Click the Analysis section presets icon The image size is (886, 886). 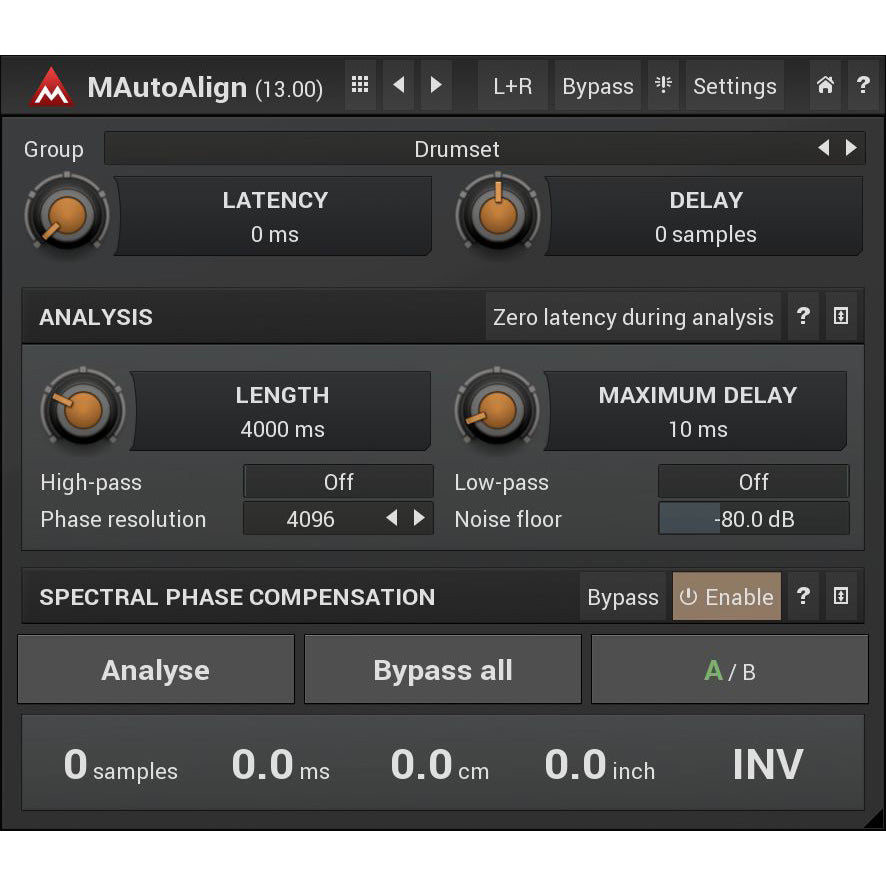pos(841,317)
